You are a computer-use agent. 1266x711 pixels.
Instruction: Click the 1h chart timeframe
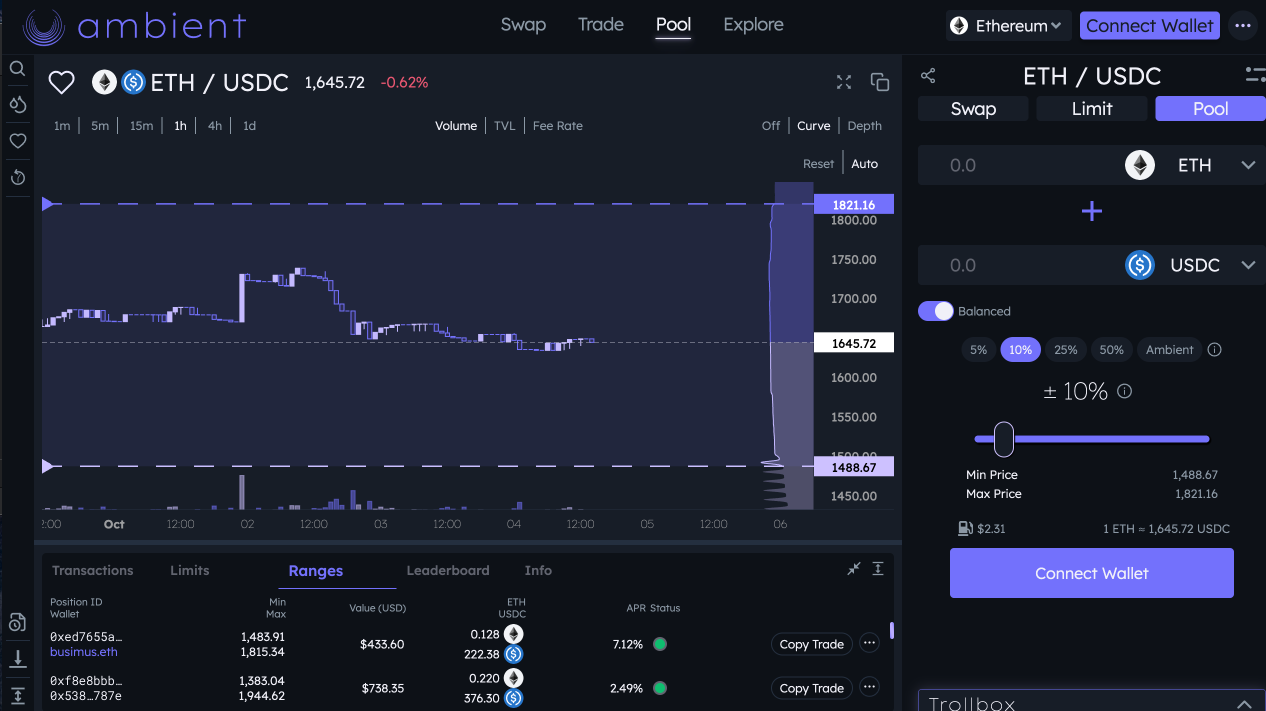pyautogui.click(x=180, y=125)
